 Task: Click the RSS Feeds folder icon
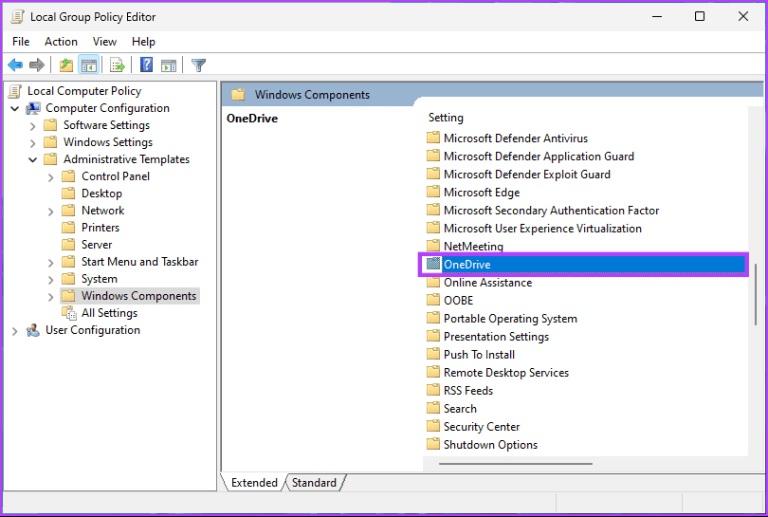[433, 390]
